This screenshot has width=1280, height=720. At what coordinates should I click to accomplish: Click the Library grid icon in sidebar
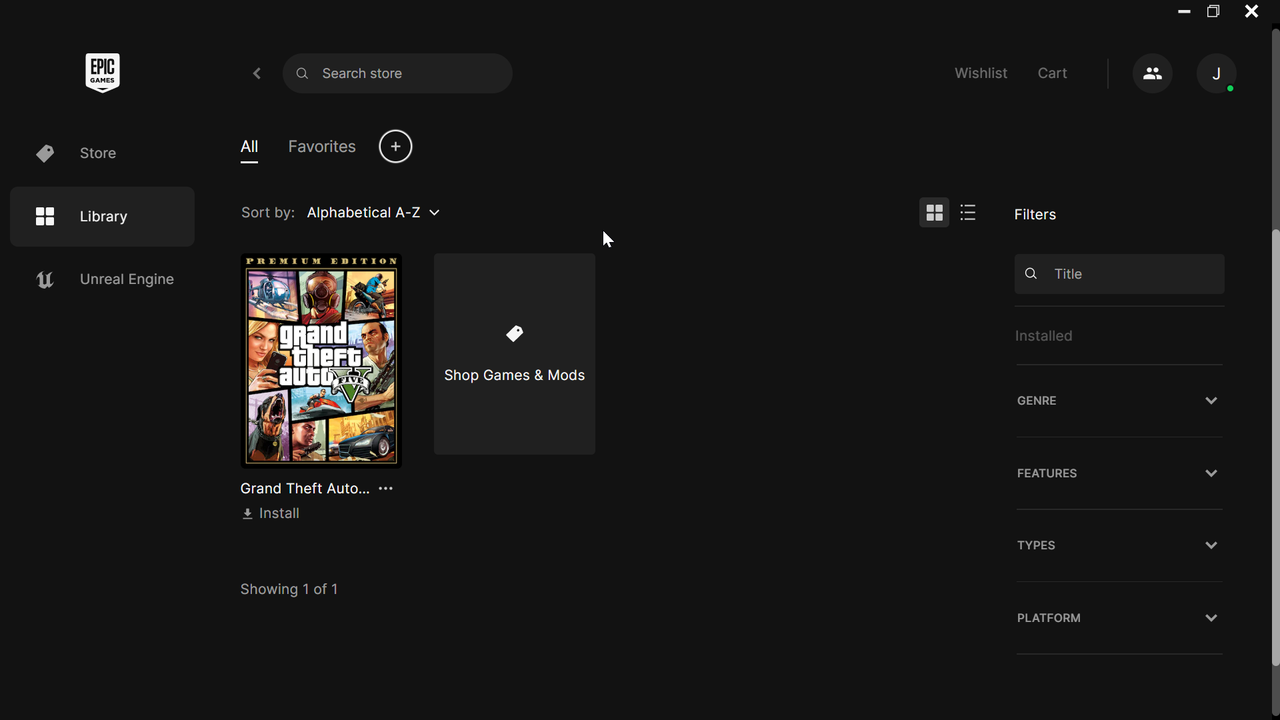[x=45, y=216]
